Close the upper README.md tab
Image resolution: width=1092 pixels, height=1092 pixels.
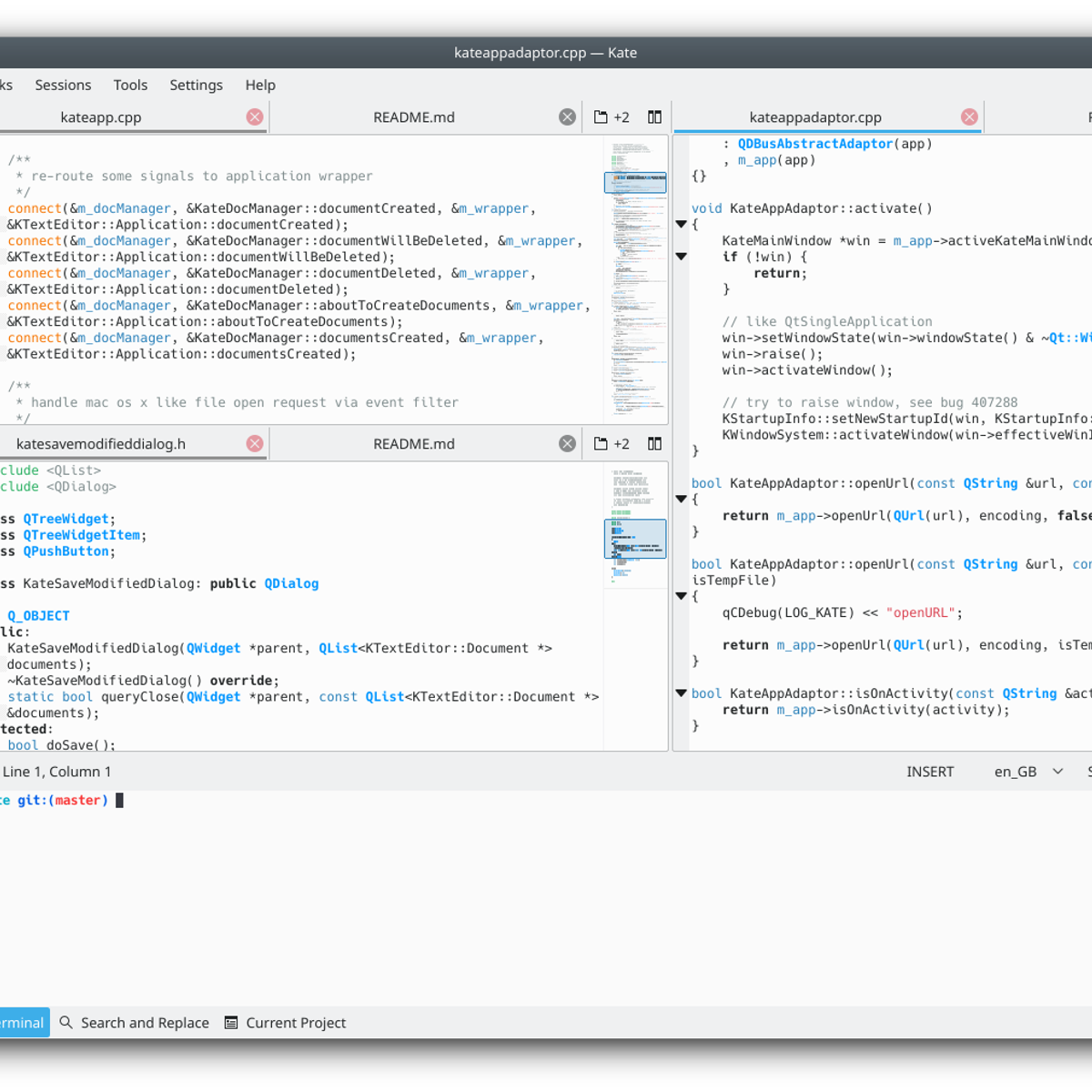coord(567,116)
